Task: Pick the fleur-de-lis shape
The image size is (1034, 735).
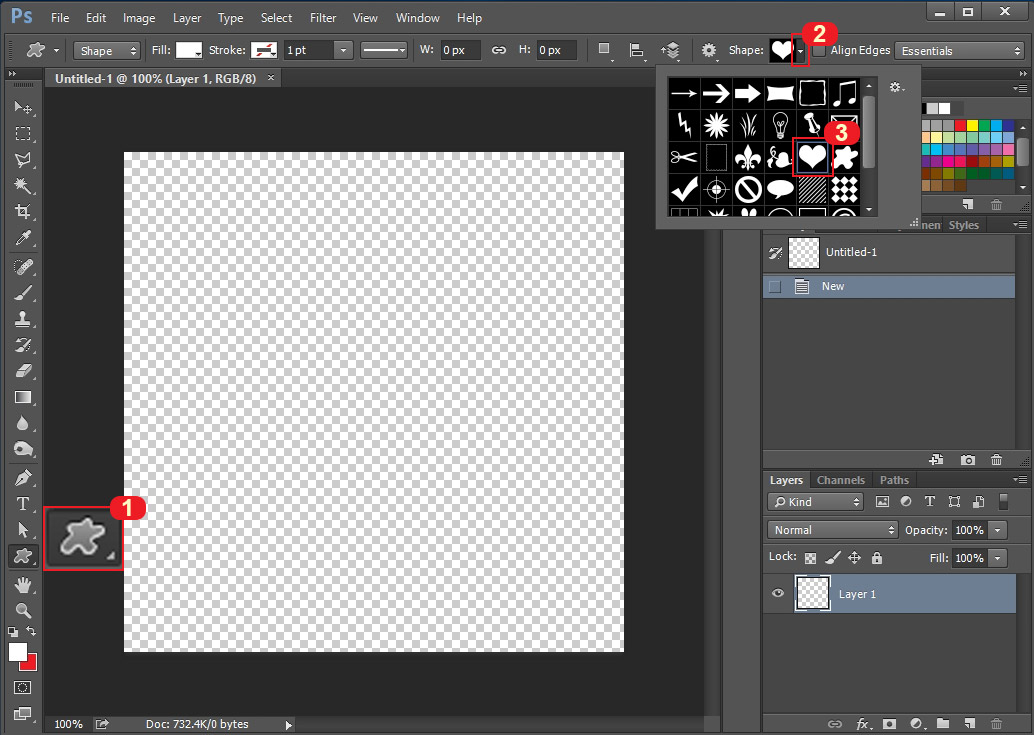Action: [x=748, y=158]
